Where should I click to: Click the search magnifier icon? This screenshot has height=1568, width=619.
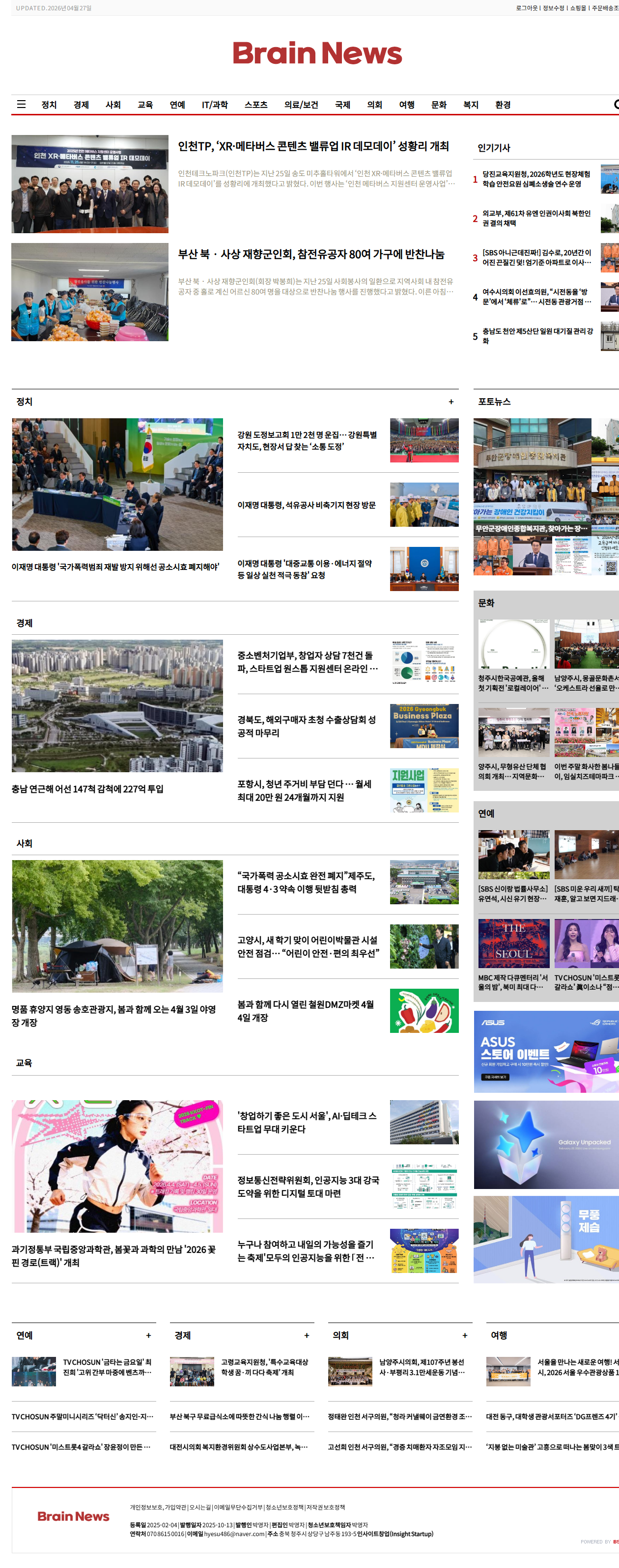(x=616, y=105)
